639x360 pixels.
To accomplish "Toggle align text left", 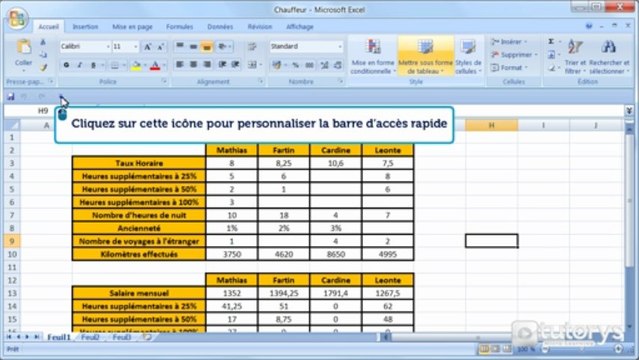I will click(180, 64).
